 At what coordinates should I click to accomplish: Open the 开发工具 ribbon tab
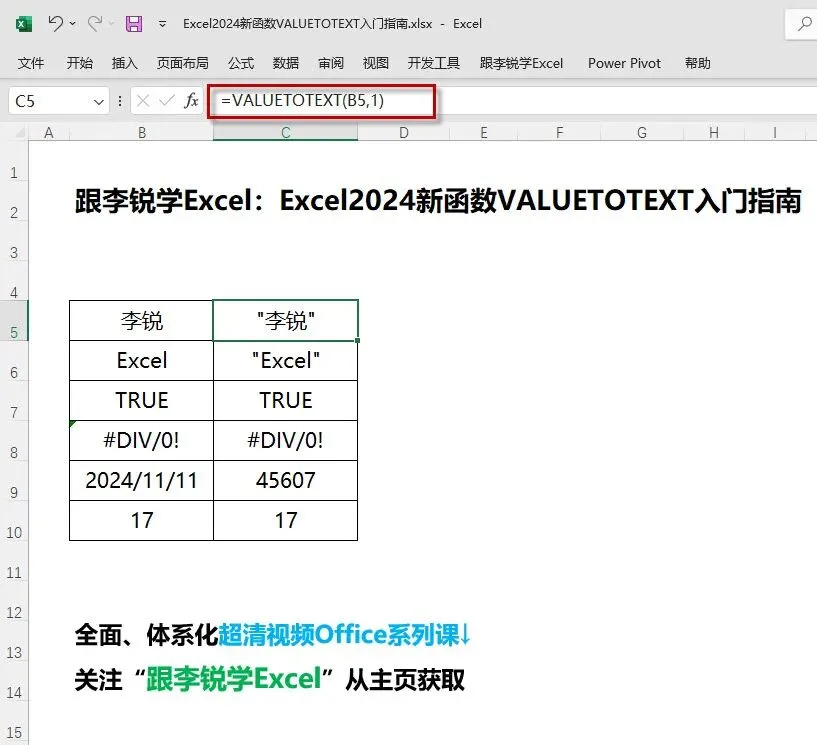pos(434,64)
